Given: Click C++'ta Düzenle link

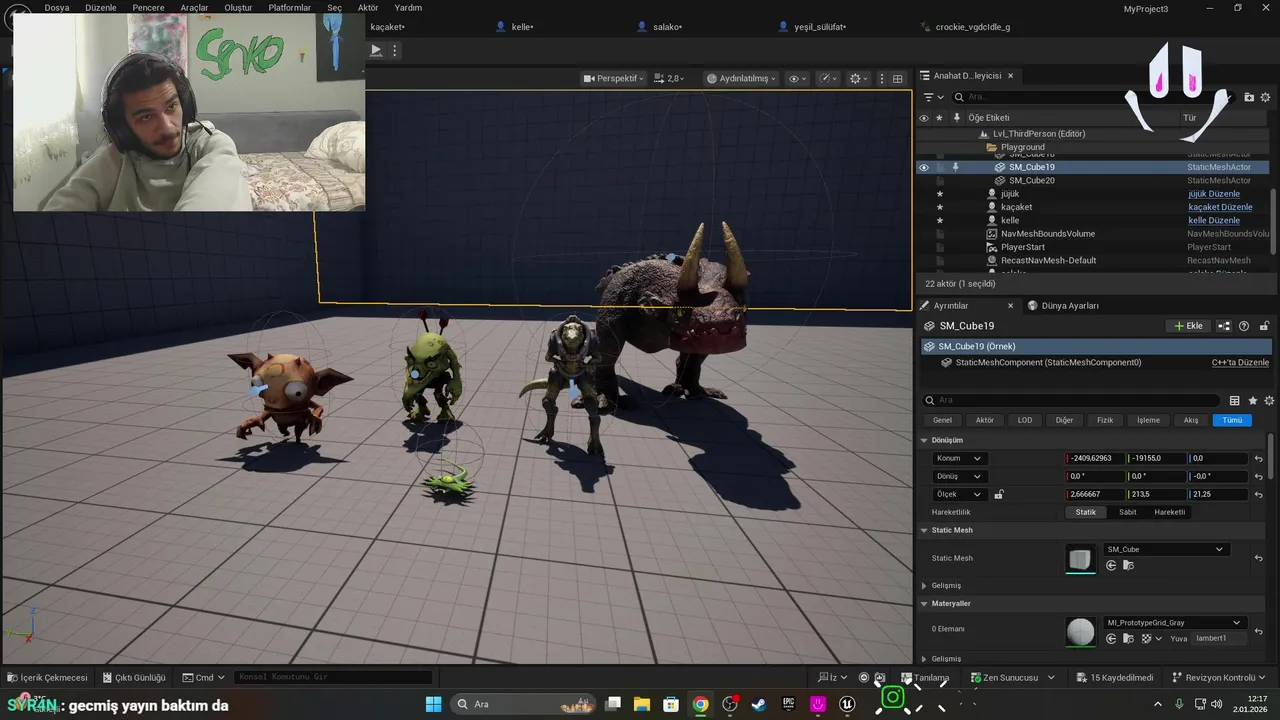Looking at the screenshot, I should click(x=1240, y=362).
